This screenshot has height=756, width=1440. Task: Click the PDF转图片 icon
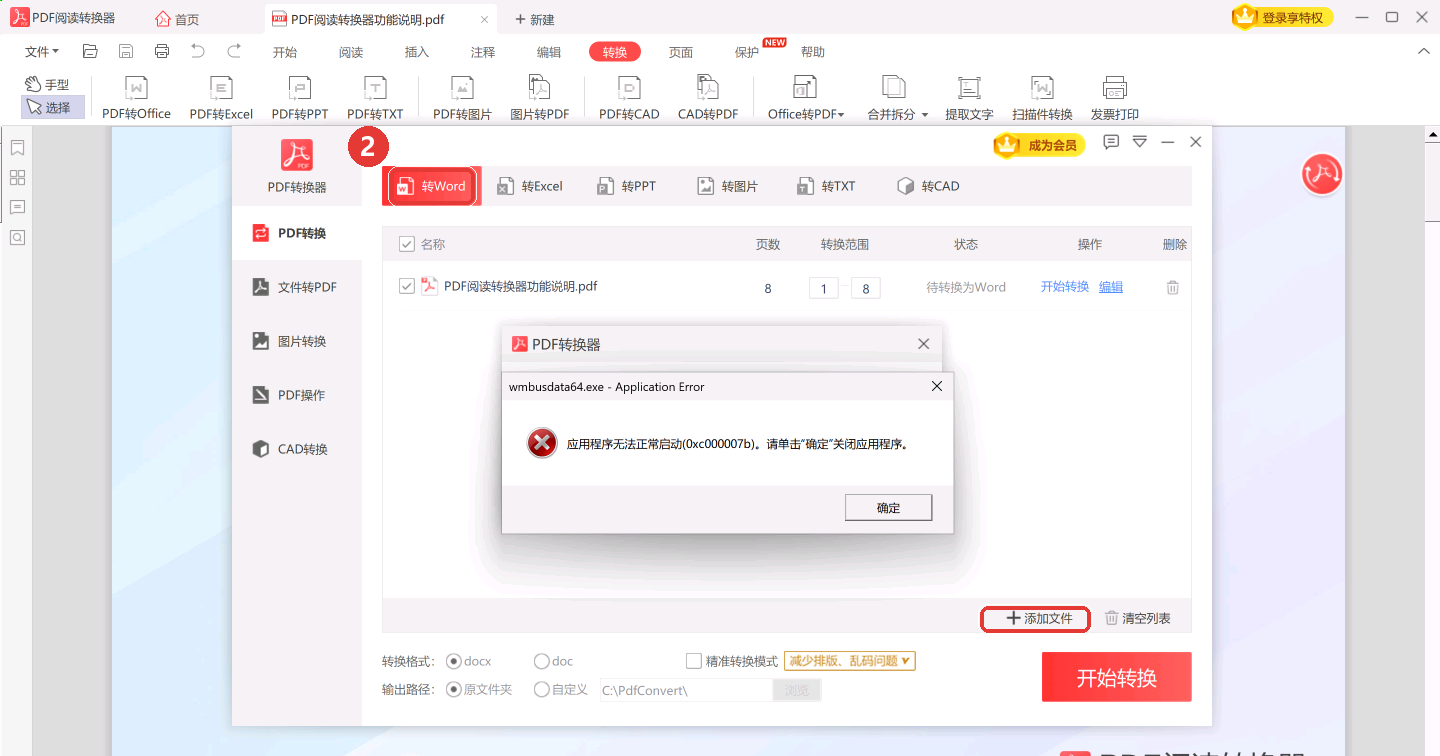pos(462,98)
